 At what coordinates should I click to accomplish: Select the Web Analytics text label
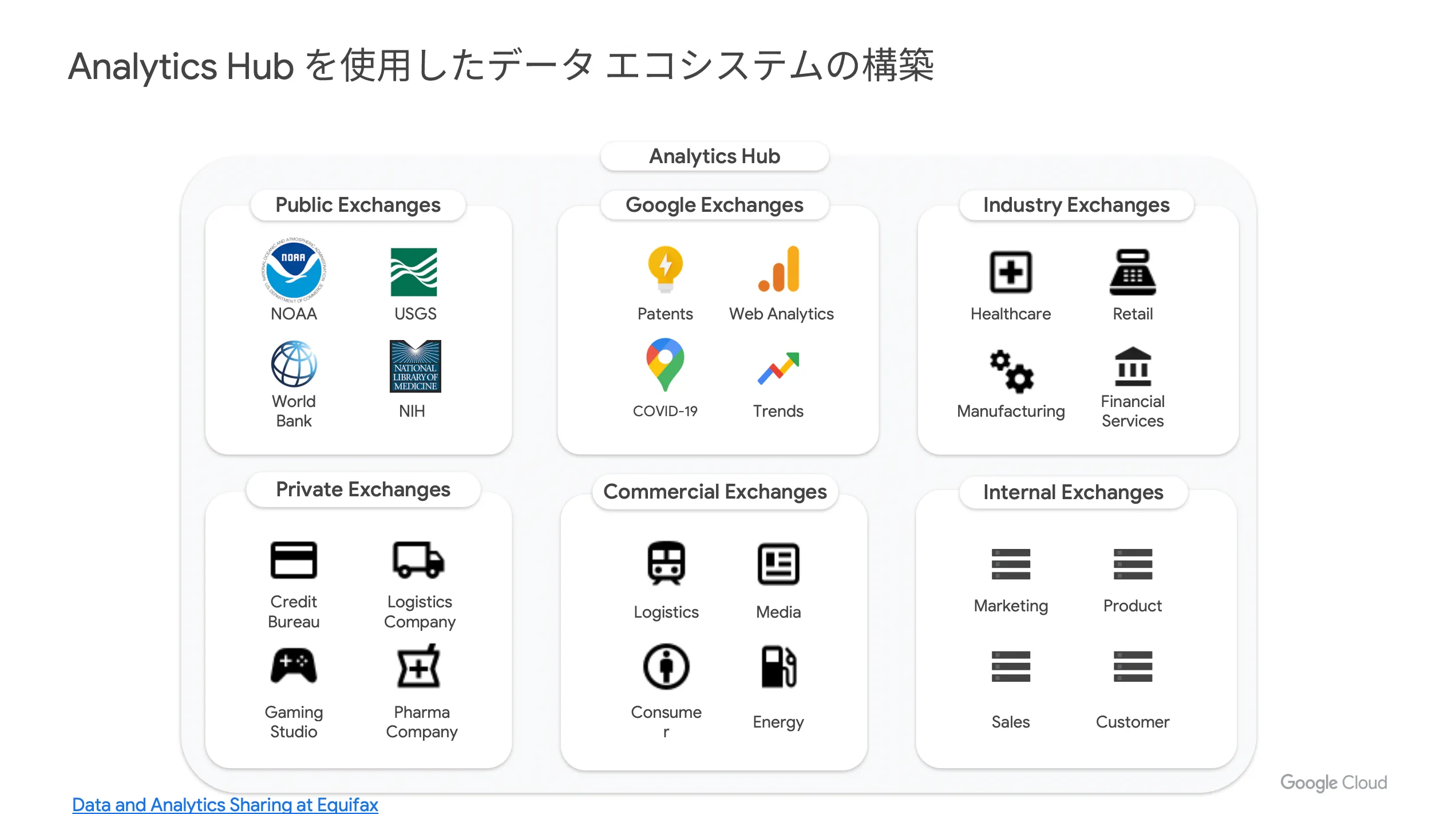(781, 314)
